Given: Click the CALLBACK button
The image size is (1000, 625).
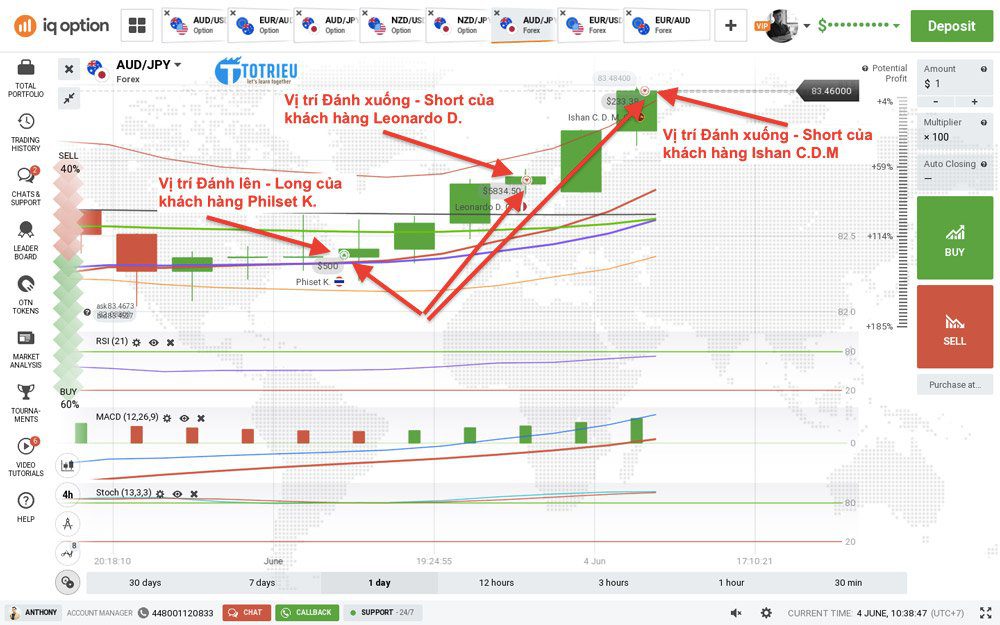Looking at the screenshot, I should click(x=307, y=613).
